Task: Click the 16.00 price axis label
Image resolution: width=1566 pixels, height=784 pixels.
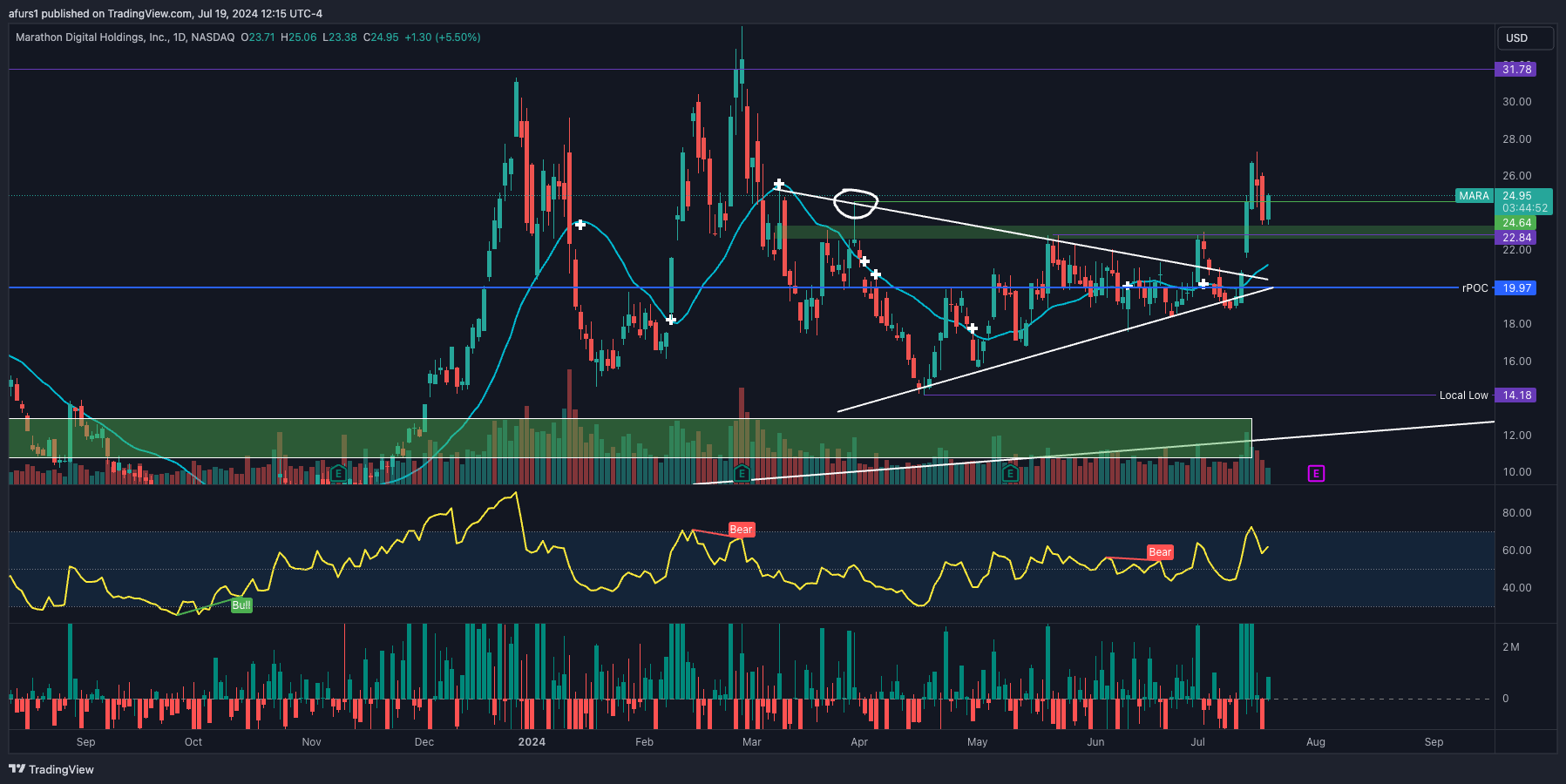Action: tap(1516, 362)
